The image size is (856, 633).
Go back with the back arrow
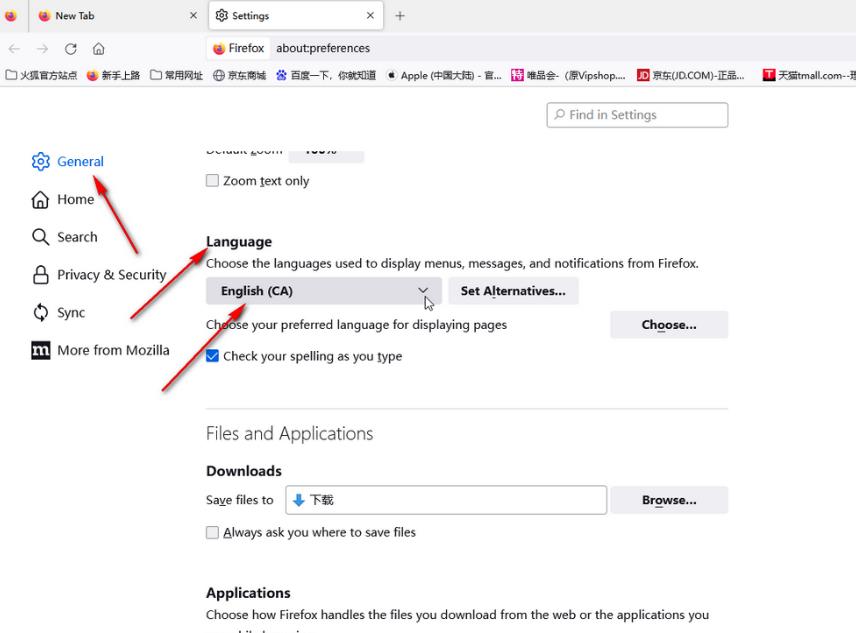[x=14, y=49]
